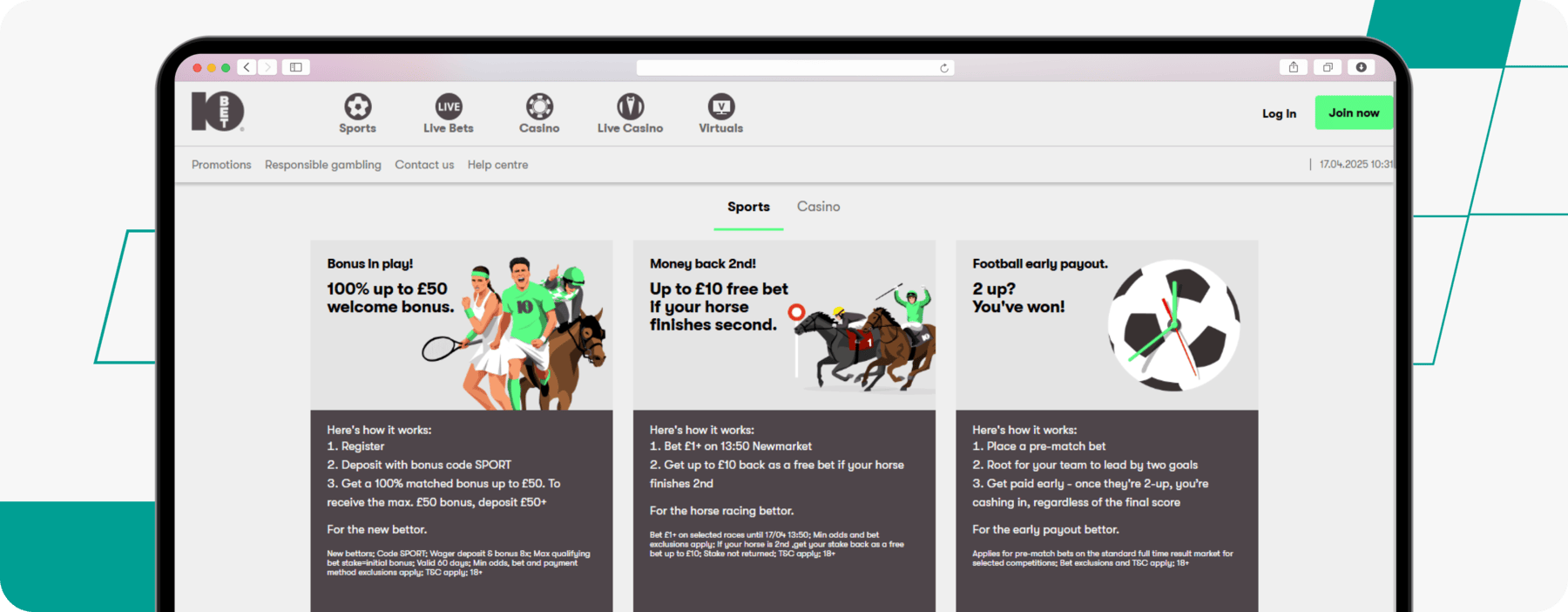
Task: Click the browser share icon
Action: 1294,67
